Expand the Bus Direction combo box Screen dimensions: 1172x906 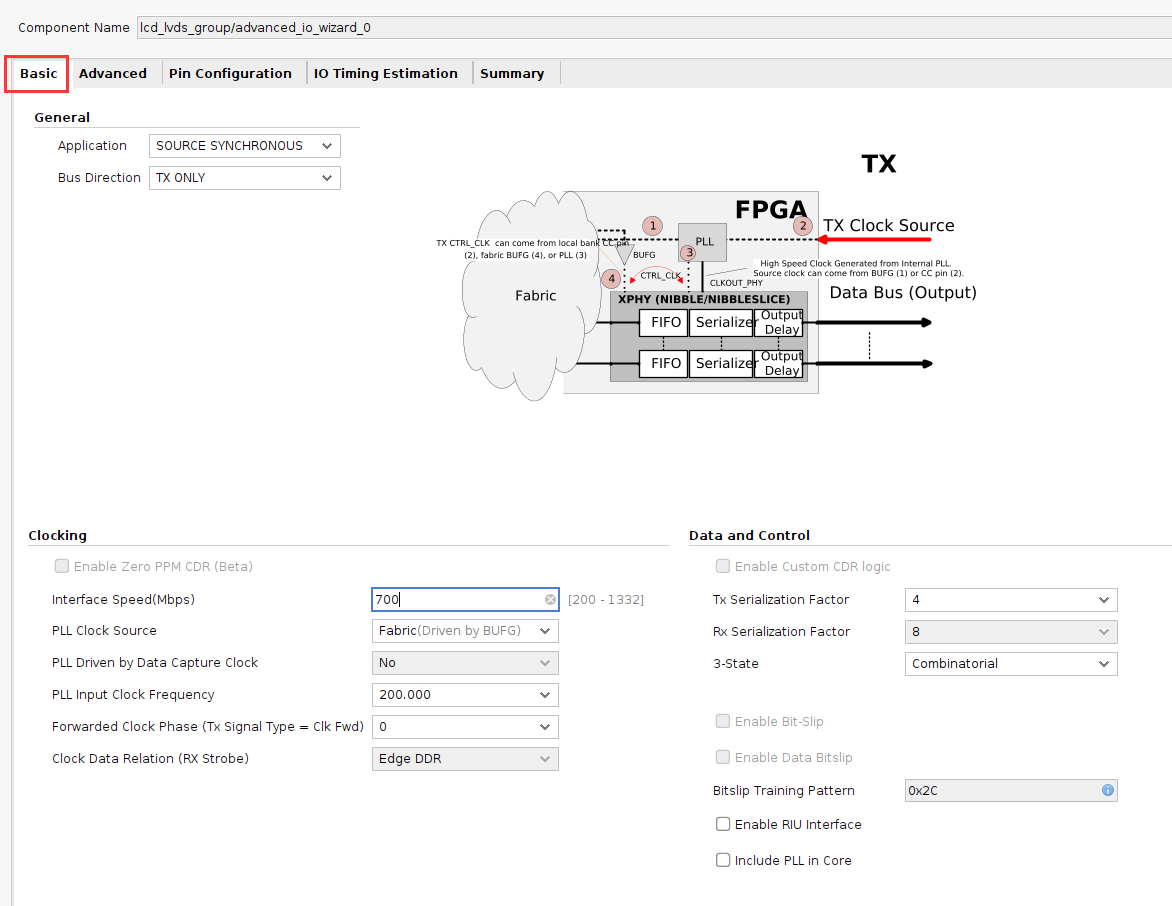[244, 178]
